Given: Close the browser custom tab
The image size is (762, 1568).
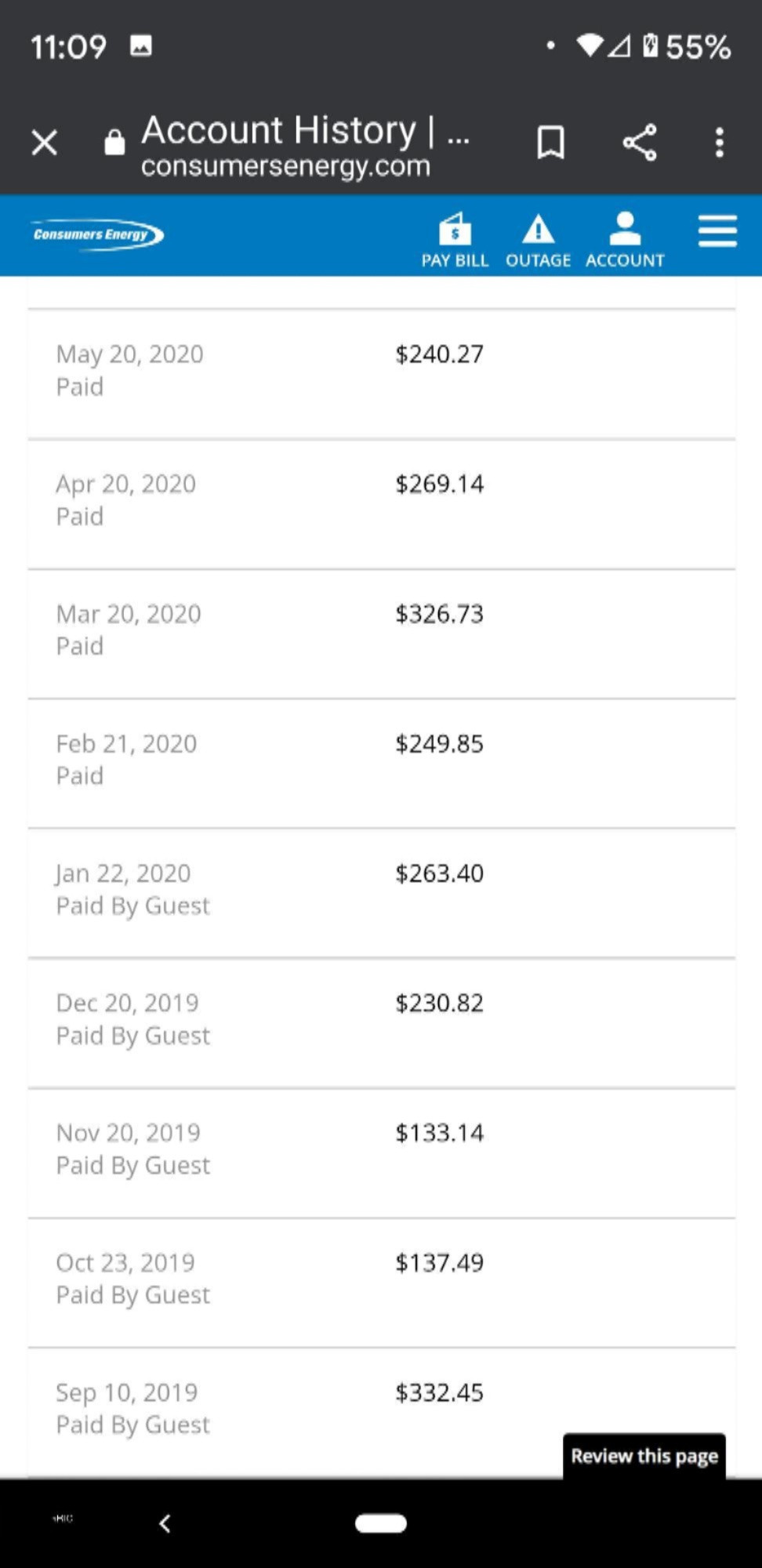Looking at the screenshot, I should point(45,143).
